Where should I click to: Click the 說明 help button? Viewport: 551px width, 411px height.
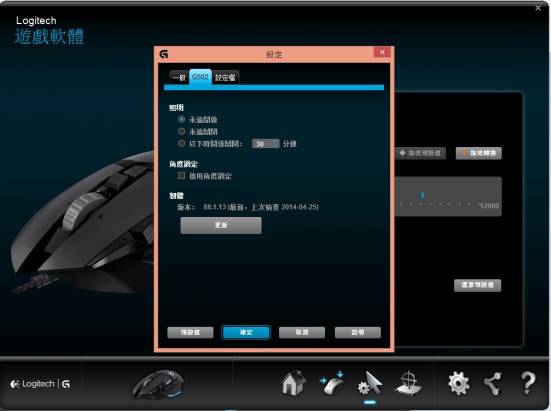click(x=358, y=332)
